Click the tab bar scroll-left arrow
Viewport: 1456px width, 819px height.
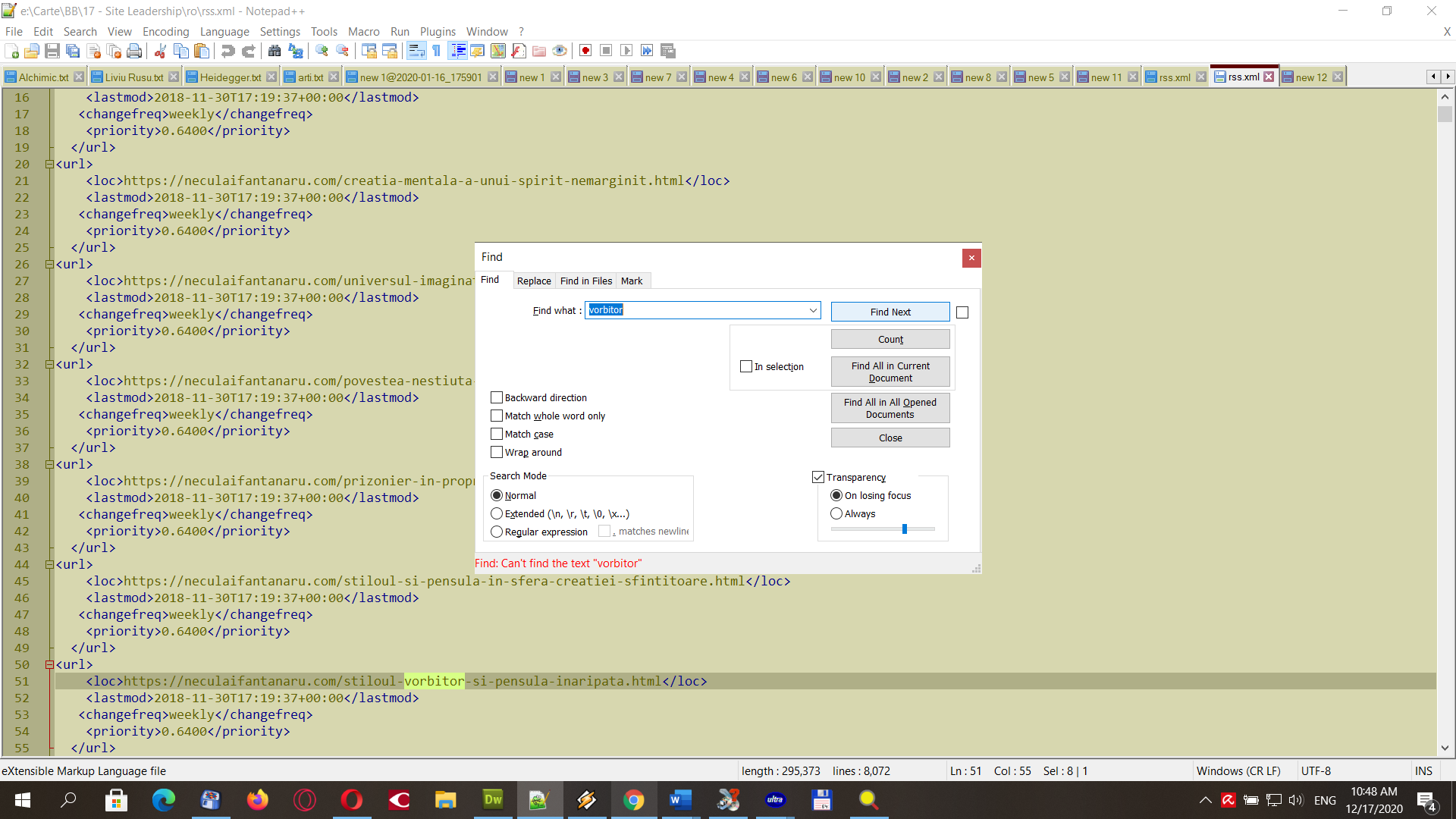point(1432,77)
